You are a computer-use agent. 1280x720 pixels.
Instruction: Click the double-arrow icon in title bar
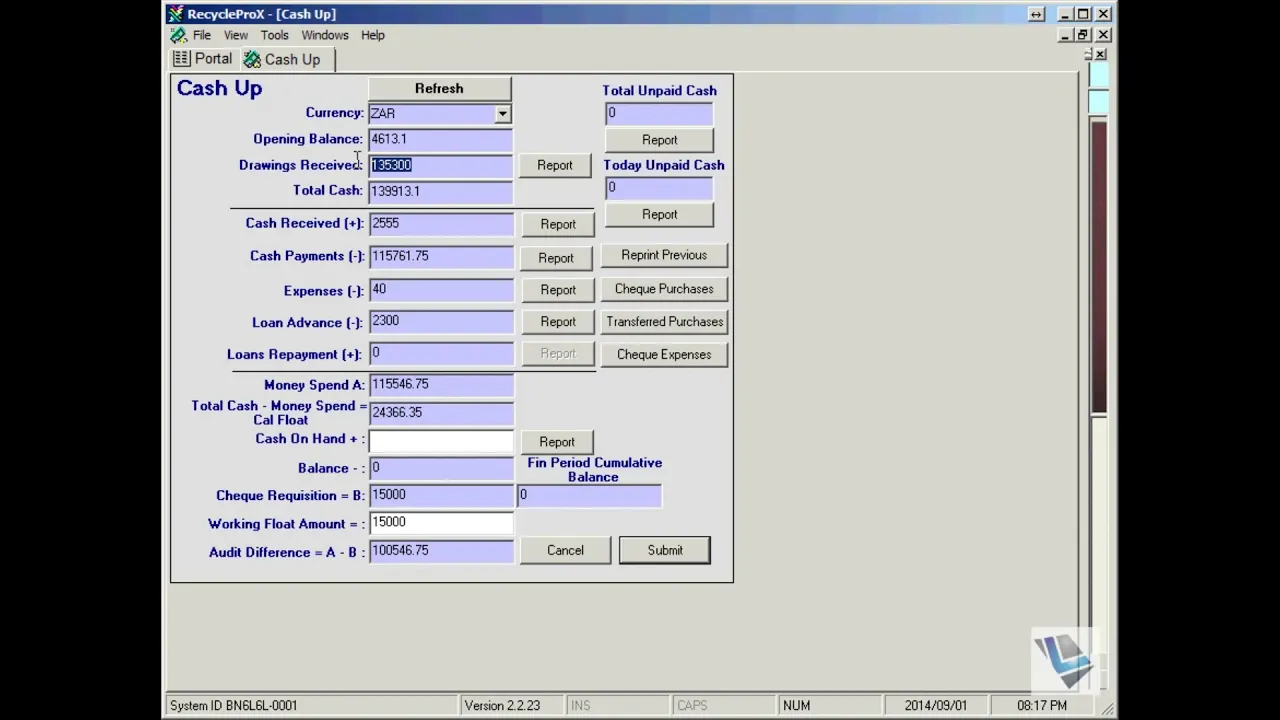pyautogui.click(x=1037, y=14)
